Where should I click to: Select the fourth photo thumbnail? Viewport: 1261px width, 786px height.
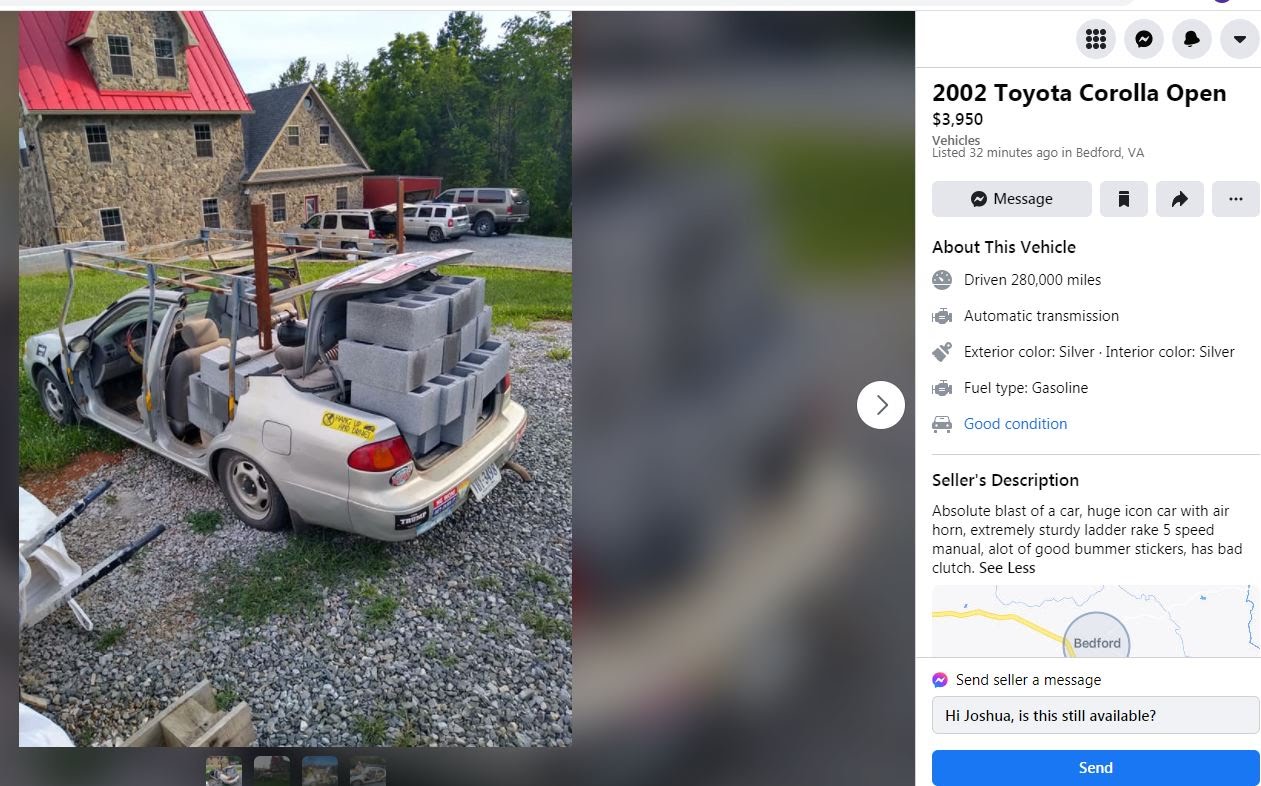point(368,771)
